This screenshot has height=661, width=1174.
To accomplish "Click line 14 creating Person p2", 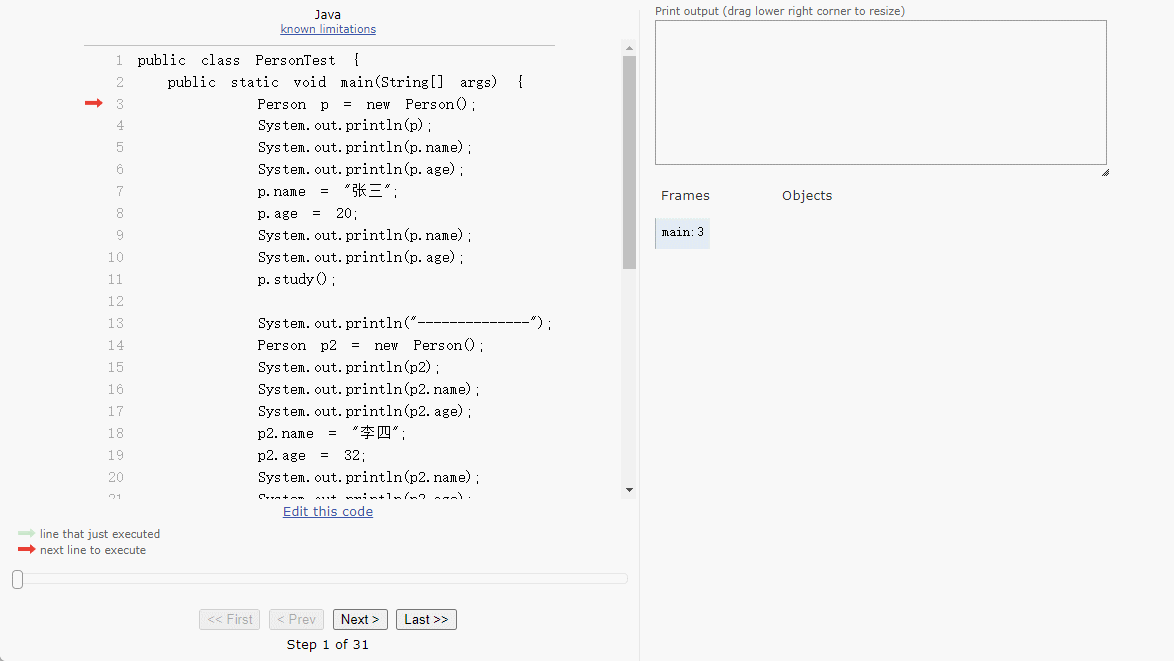I will point(370,345).
